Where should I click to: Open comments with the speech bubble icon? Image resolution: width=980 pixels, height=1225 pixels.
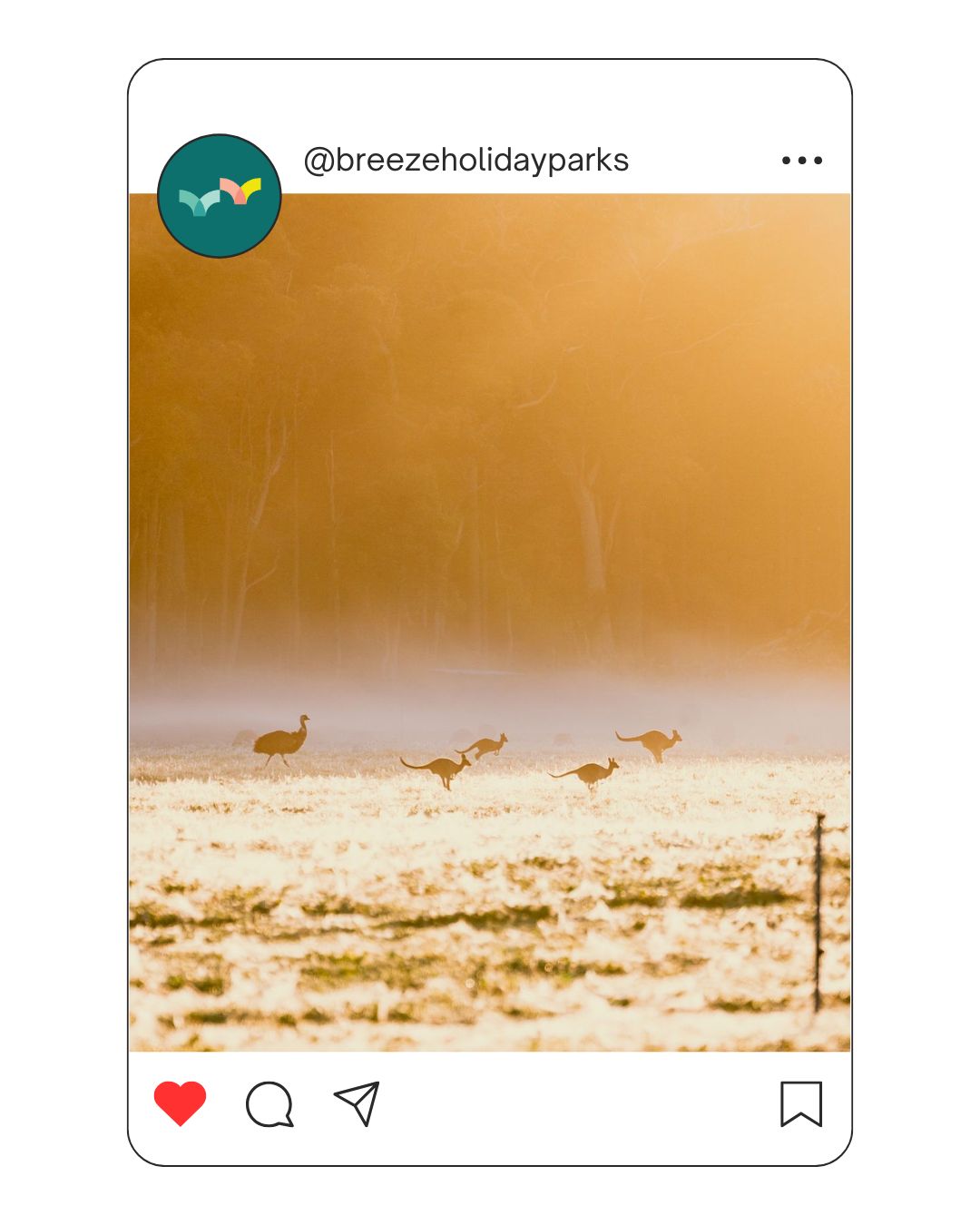pos(269,1104)
